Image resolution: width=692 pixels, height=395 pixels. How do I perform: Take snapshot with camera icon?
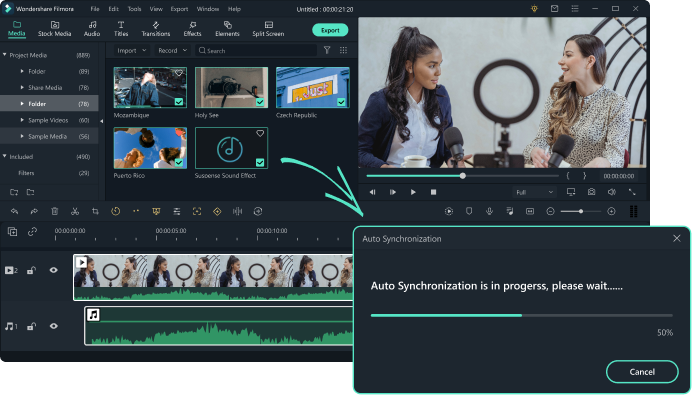pyautogui.click(x=591, y=192)
